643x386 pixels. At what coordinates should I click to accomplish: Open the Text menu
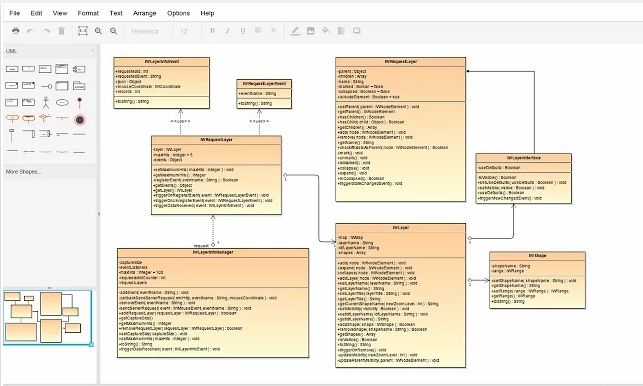pyautogui.click(x=116, y=13)
